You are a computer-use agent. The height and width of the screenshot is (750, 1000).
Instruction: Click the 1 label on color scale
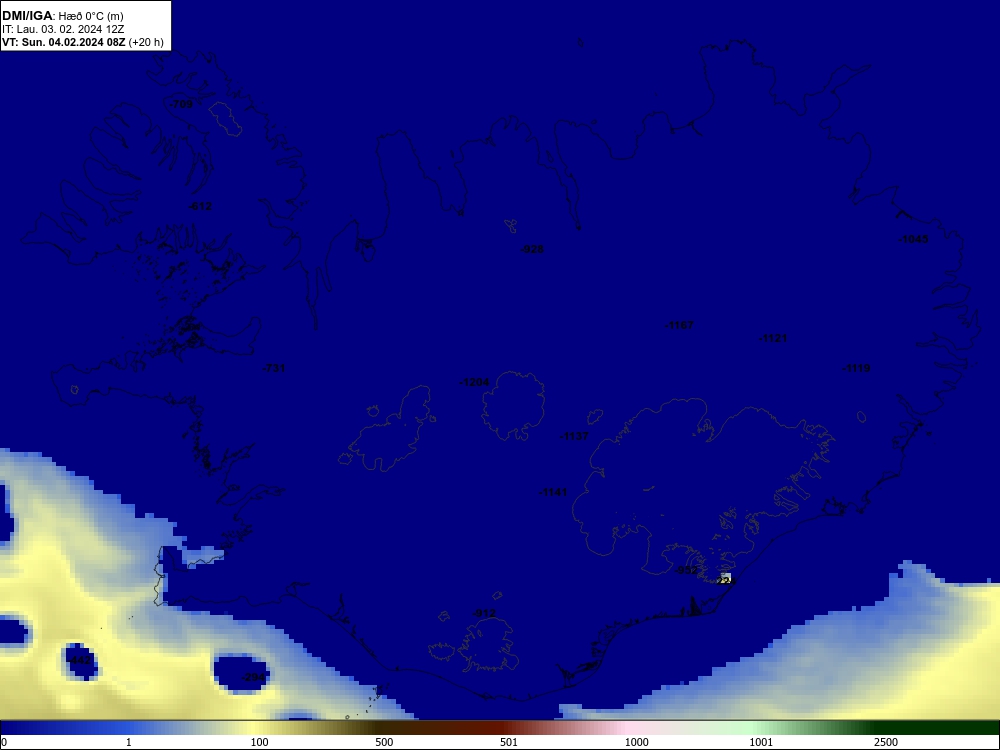tap(129, 742)
